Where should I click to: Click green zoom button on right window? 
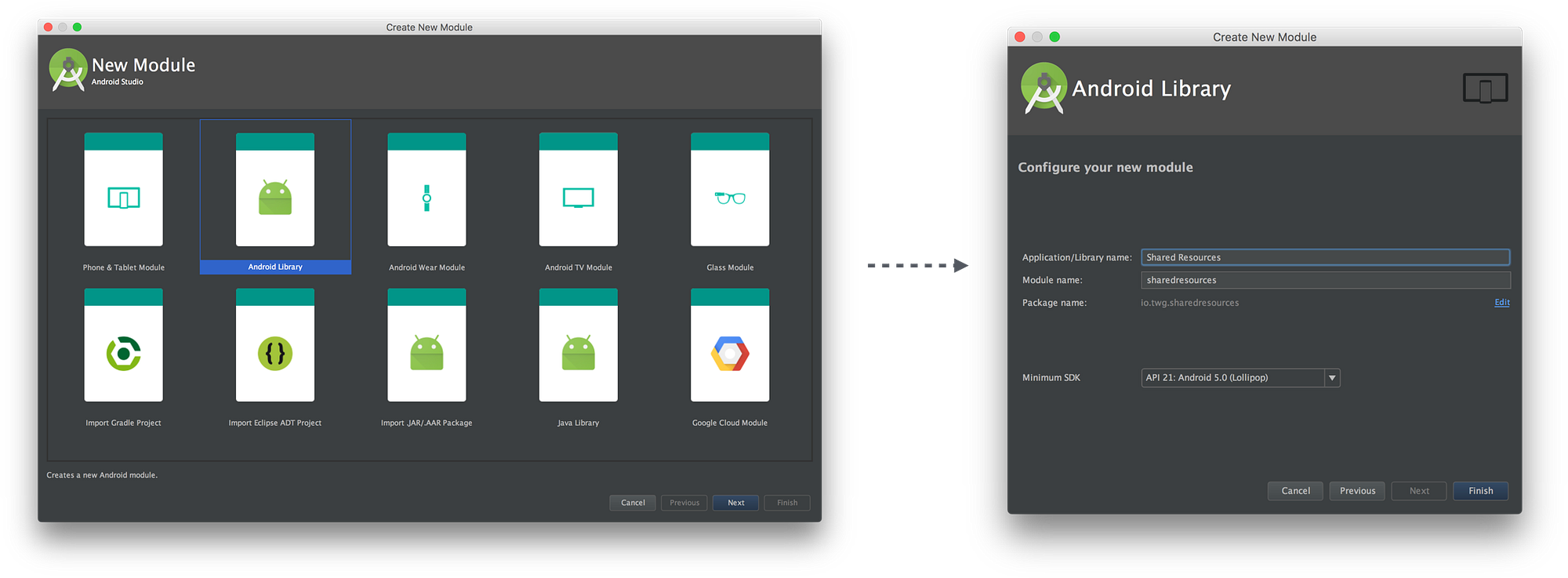tap(1054, 37)
